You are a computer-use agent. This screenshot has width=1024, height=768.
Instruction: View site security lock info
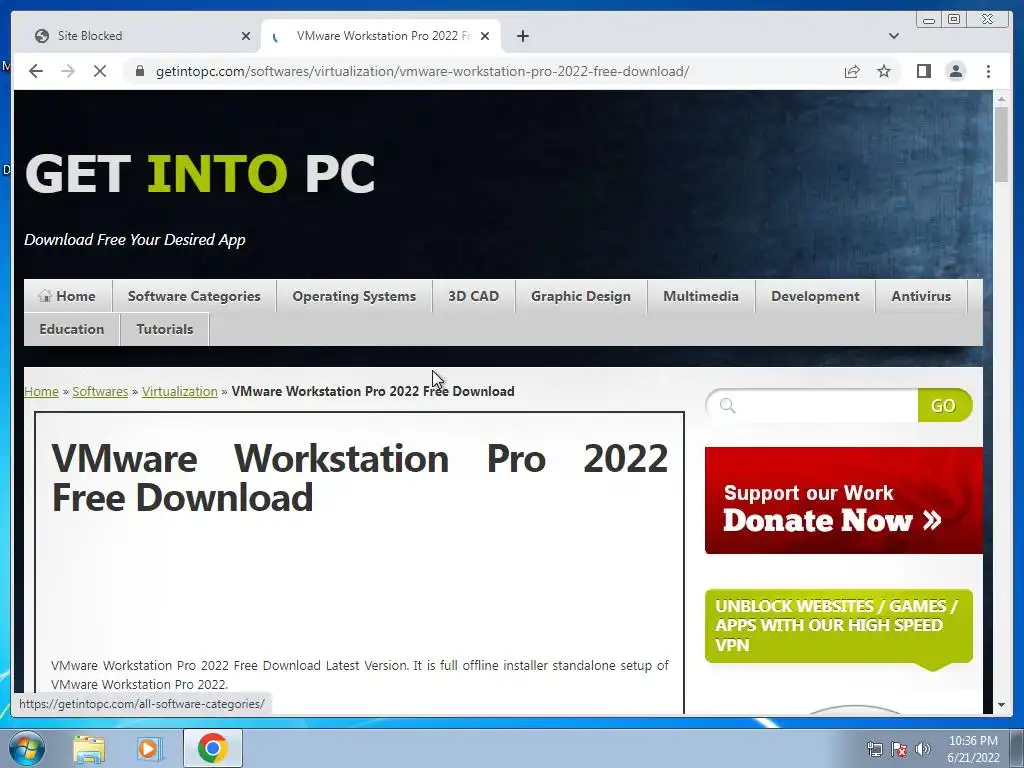click(139, 71)
